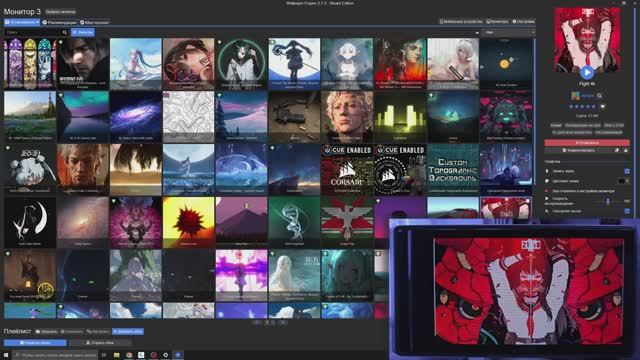The width and height of the screenshot is (640, 360).
Task: Select the crescent moon black wallpaper thumbnail
Action: 30,222
